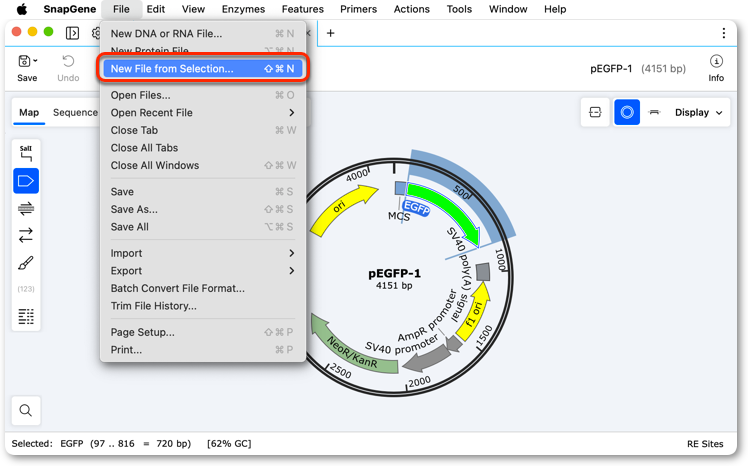Screen dimensions: 748x466
Task: Toggle the sidebar panel icon
Action: point(73,33)
